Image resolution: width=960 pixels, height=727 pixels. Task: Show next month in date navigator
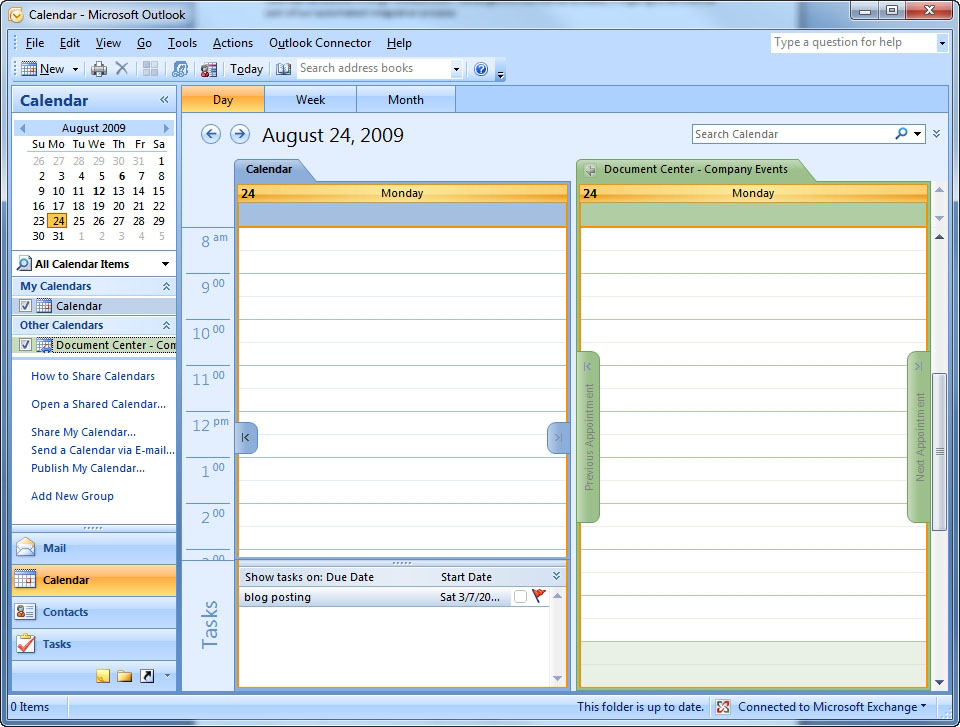click(166, 128)
